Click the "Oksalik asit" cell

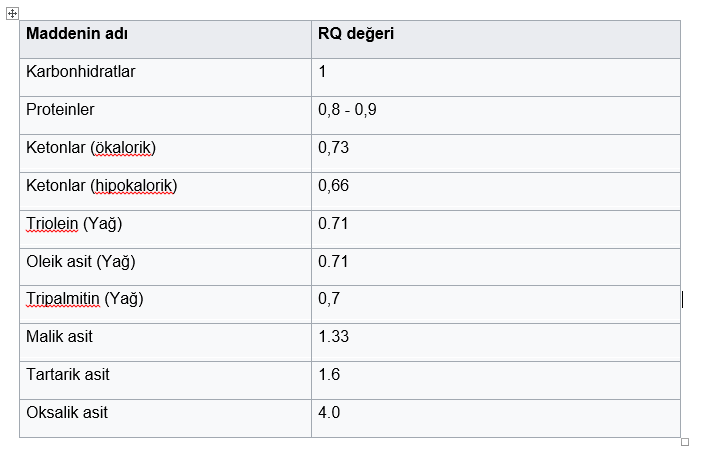pyautogui.click(x=67, y=413)
